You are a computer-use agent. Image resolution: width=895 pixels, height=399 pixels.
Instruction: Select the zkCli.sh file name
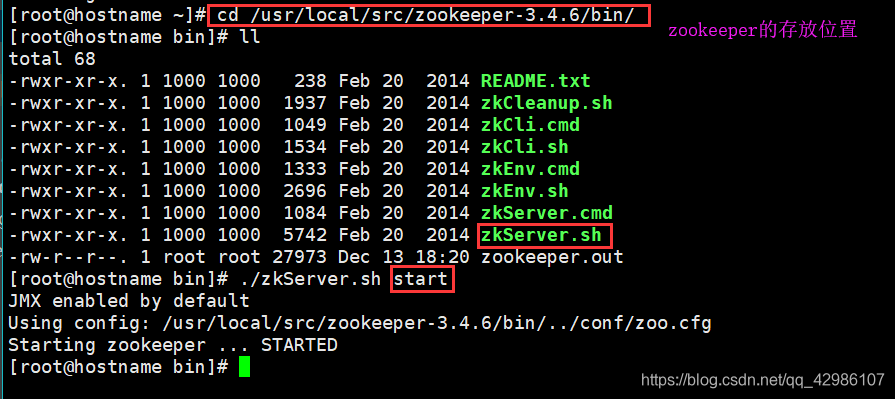click(525, 147)
